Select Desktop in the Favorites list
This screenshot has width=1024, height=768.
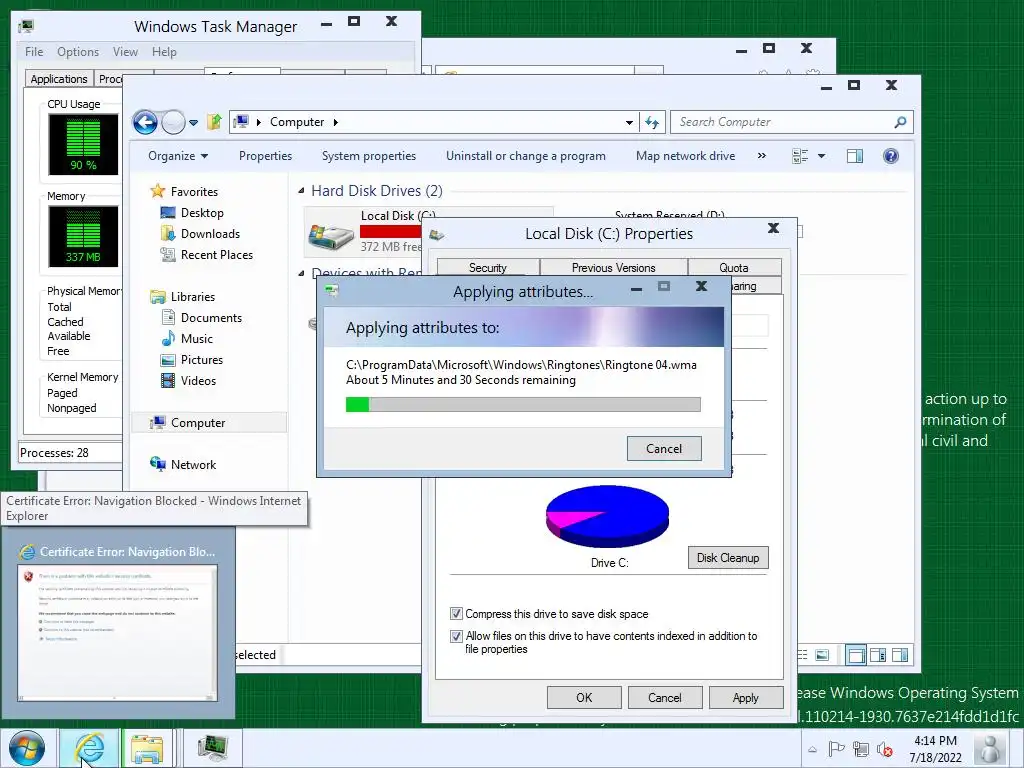point(202,213)
